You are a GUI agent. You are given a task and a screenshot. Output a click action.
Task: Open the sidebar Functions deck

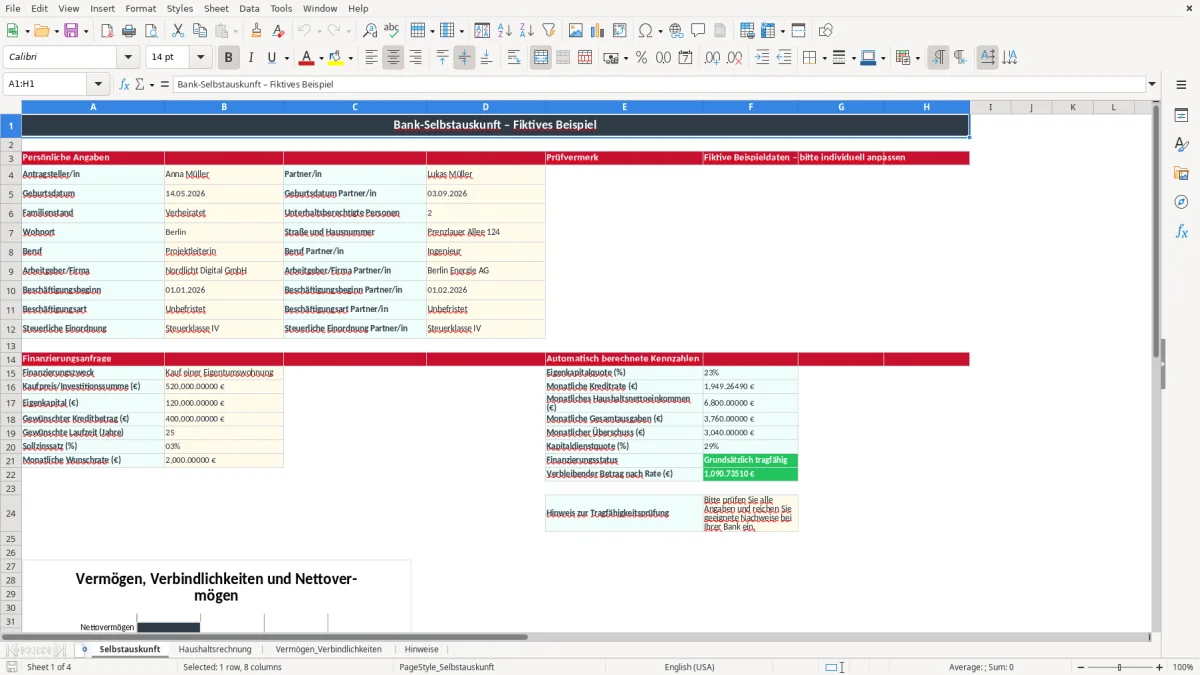(1181, 231)
